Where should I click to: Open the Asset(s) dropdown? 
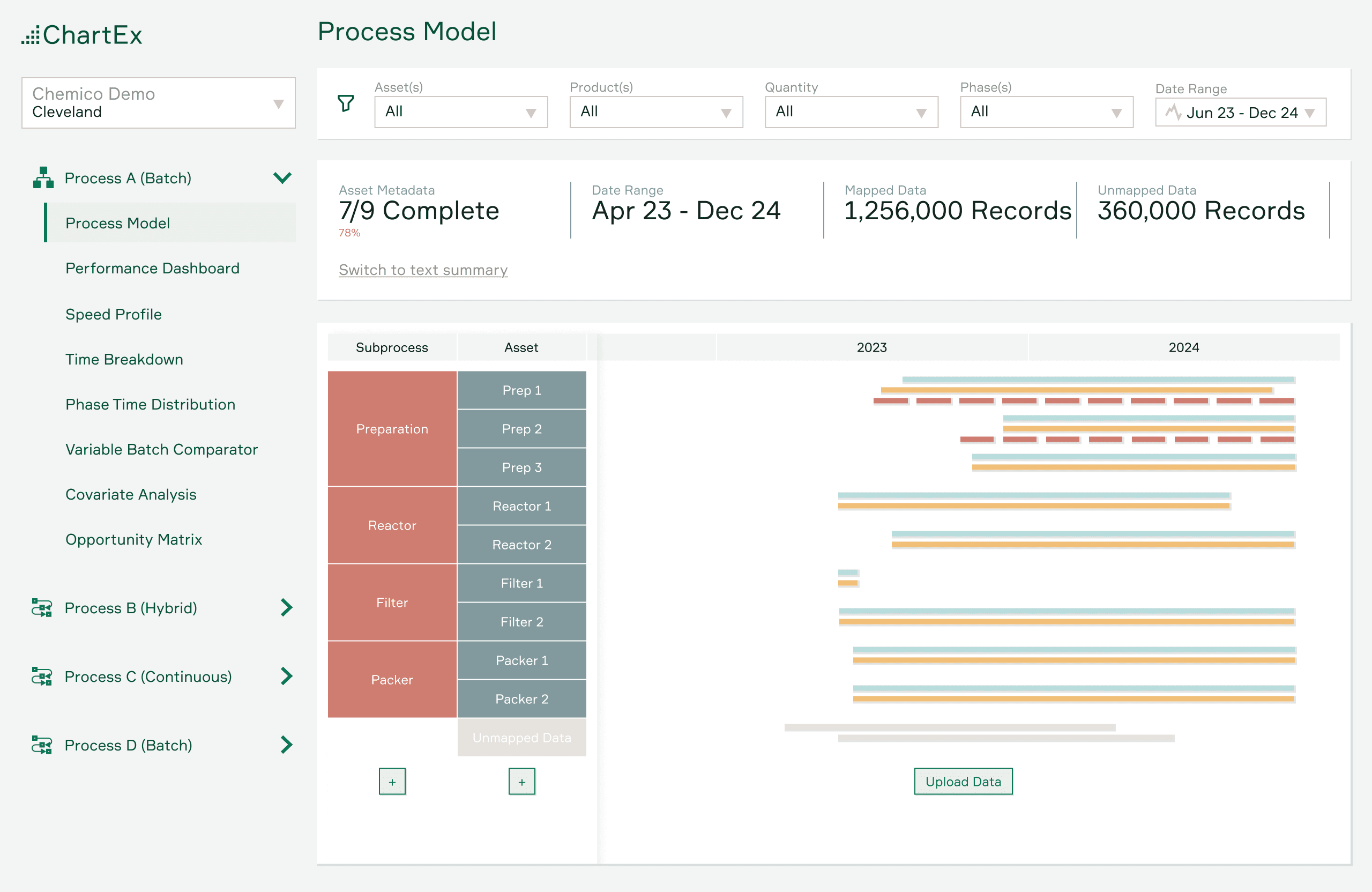tap(460, 112)
